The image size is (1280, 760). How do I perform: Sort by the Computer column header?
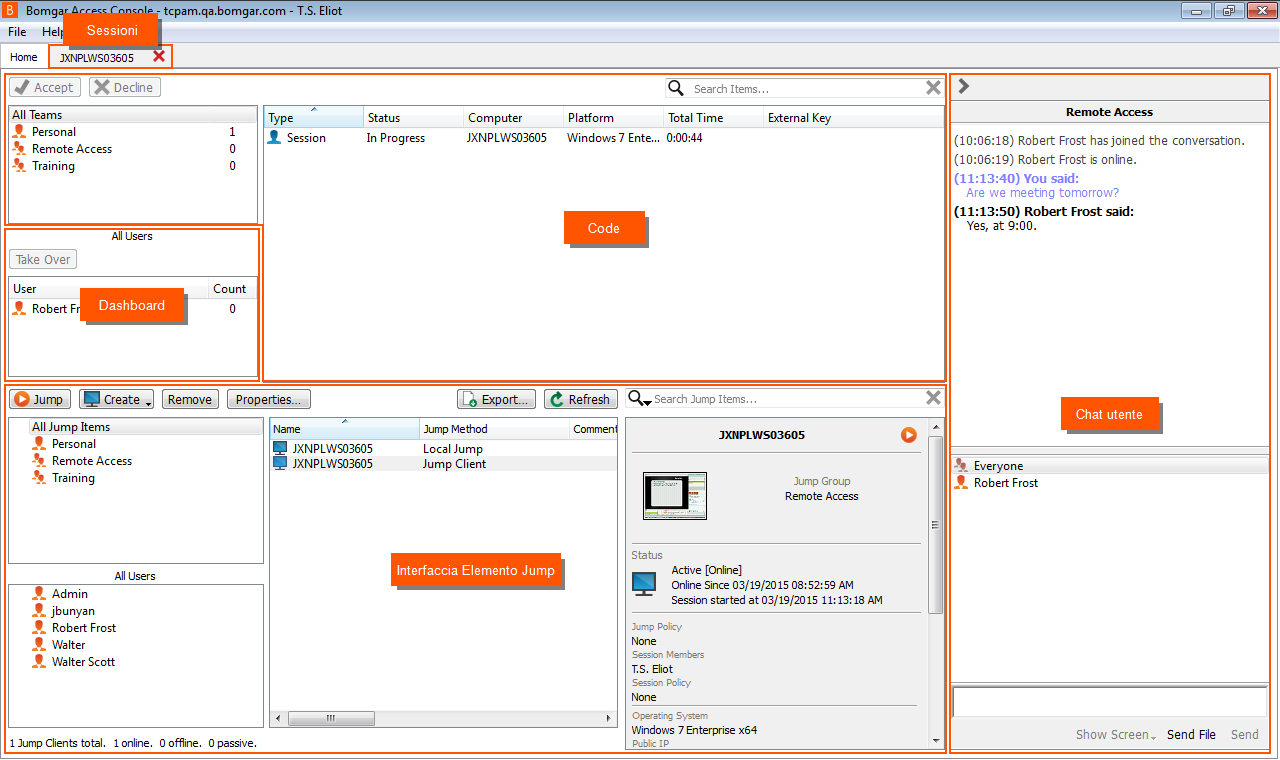coord(513,117)
